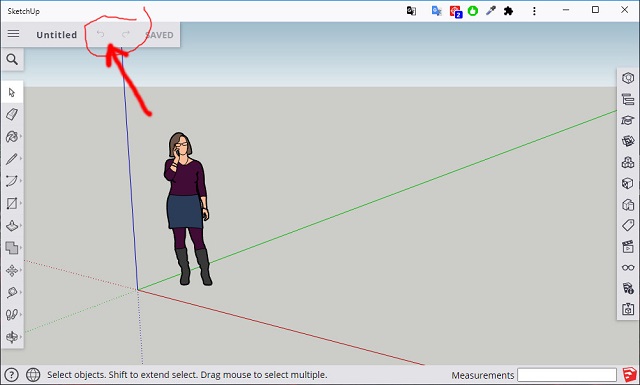Open the hamburger main menu
This screenshot has height=385, width=640.
pos(13,33)
